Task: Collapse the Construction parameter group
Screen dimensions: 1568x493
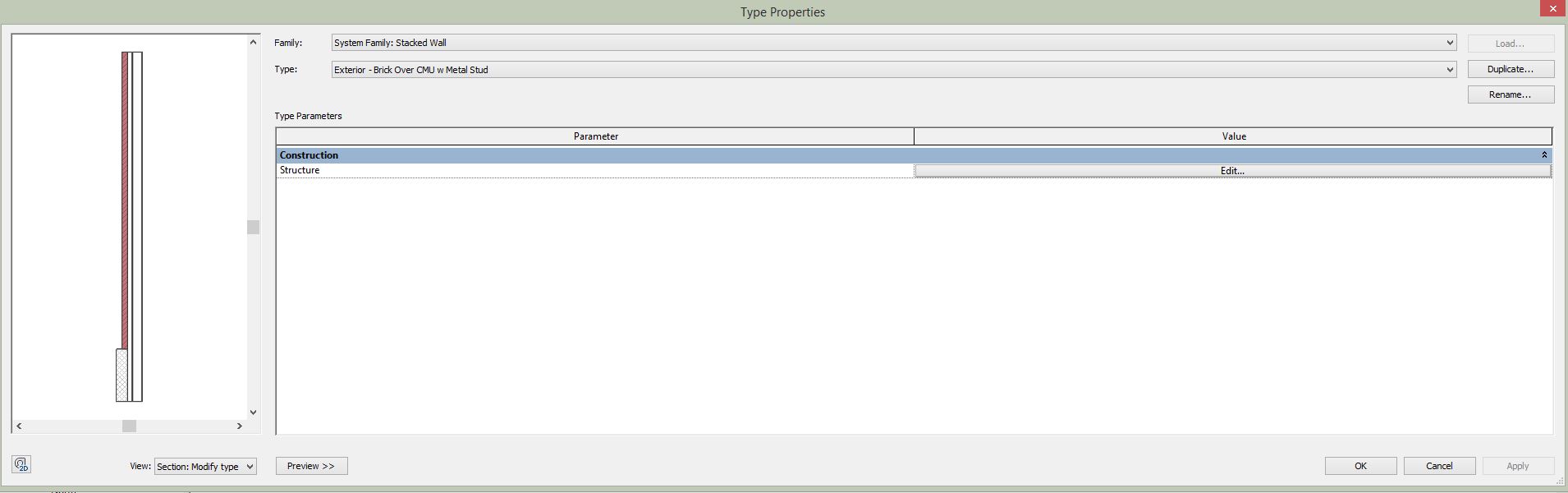Action: point(1544,155)
